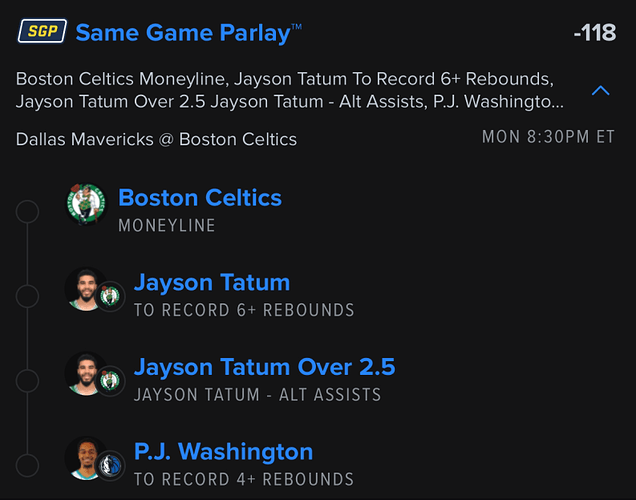This screenshot has width=636, height=500.
Task: Click the Dallas Mavericks @ Boston Celtics matchup
Action: pos(156,139)
